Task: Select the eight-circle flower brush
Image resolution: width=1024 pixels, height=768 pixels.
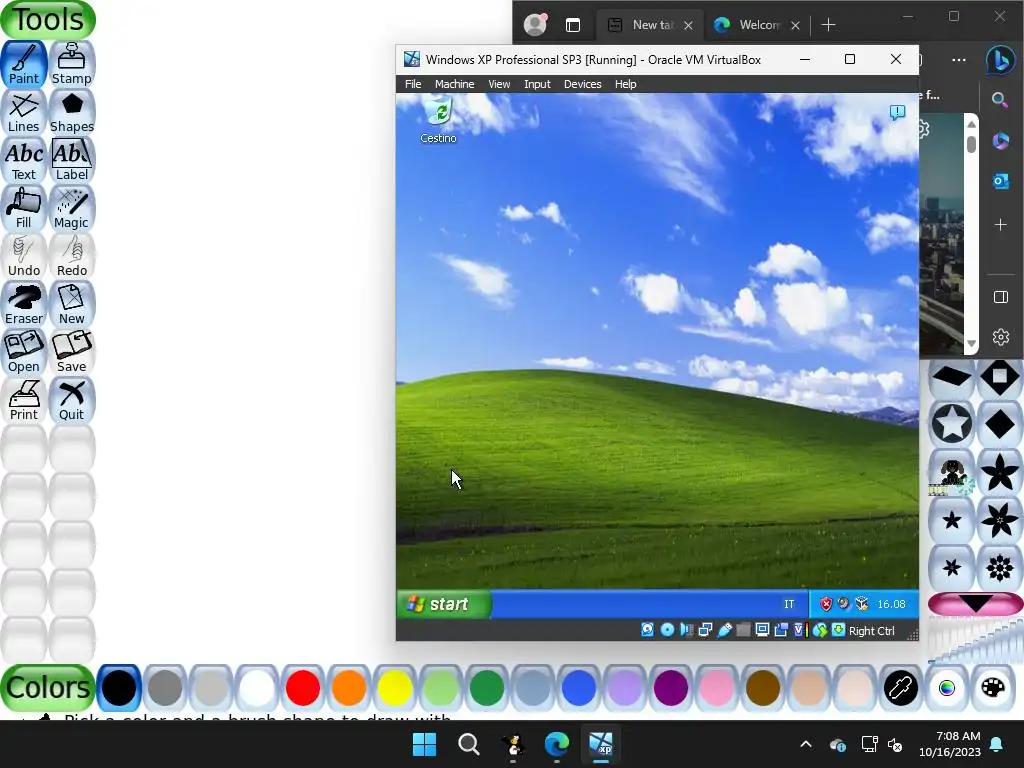Action: click(x=1000, y=568)
